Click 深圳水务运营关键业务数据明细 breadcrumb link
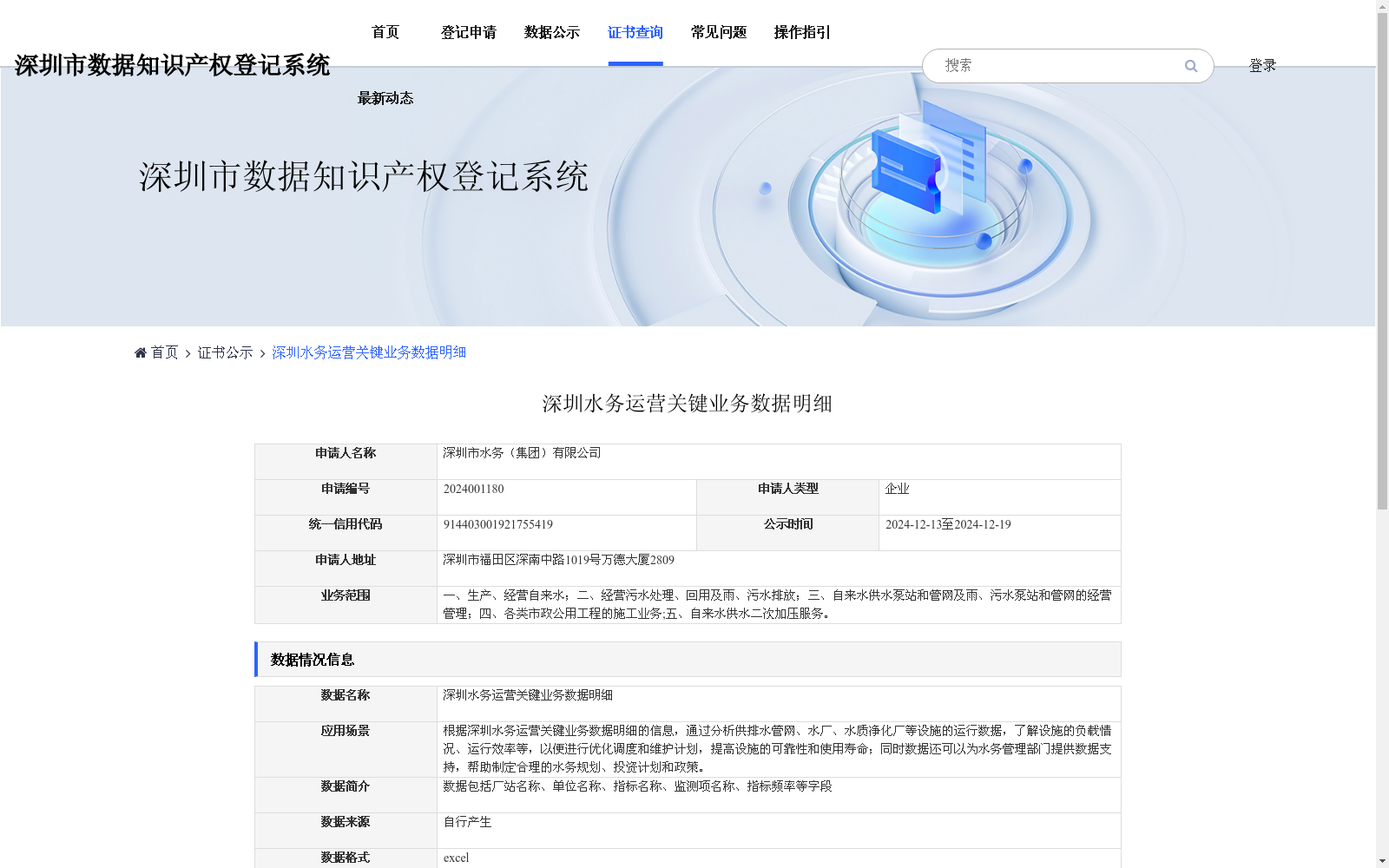Screen dimensions: 1389x868 369,352
